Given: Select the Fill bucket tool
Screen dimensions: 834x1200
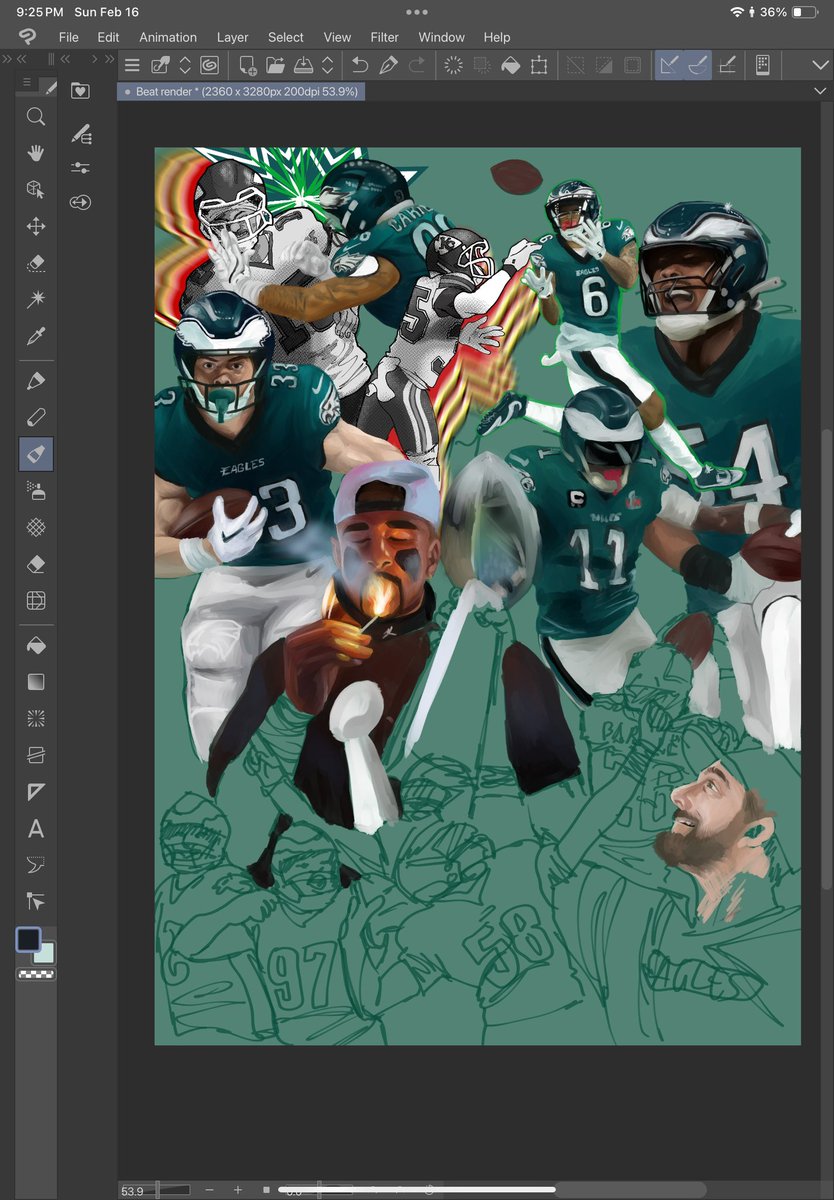Looking at the screenshot, I should click(36, 645).
